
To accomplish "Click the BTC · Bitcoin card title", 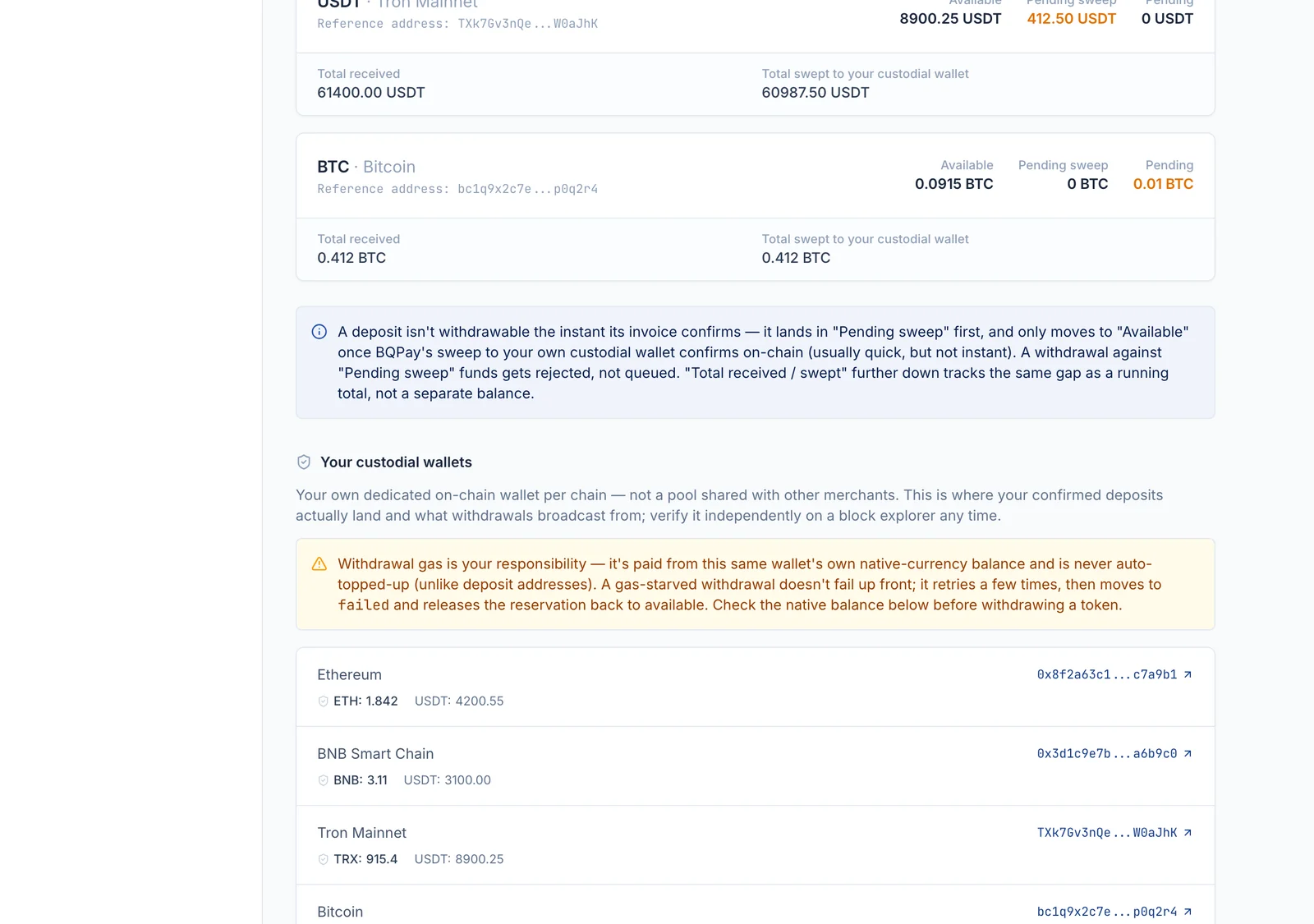I will click(366, 167).
